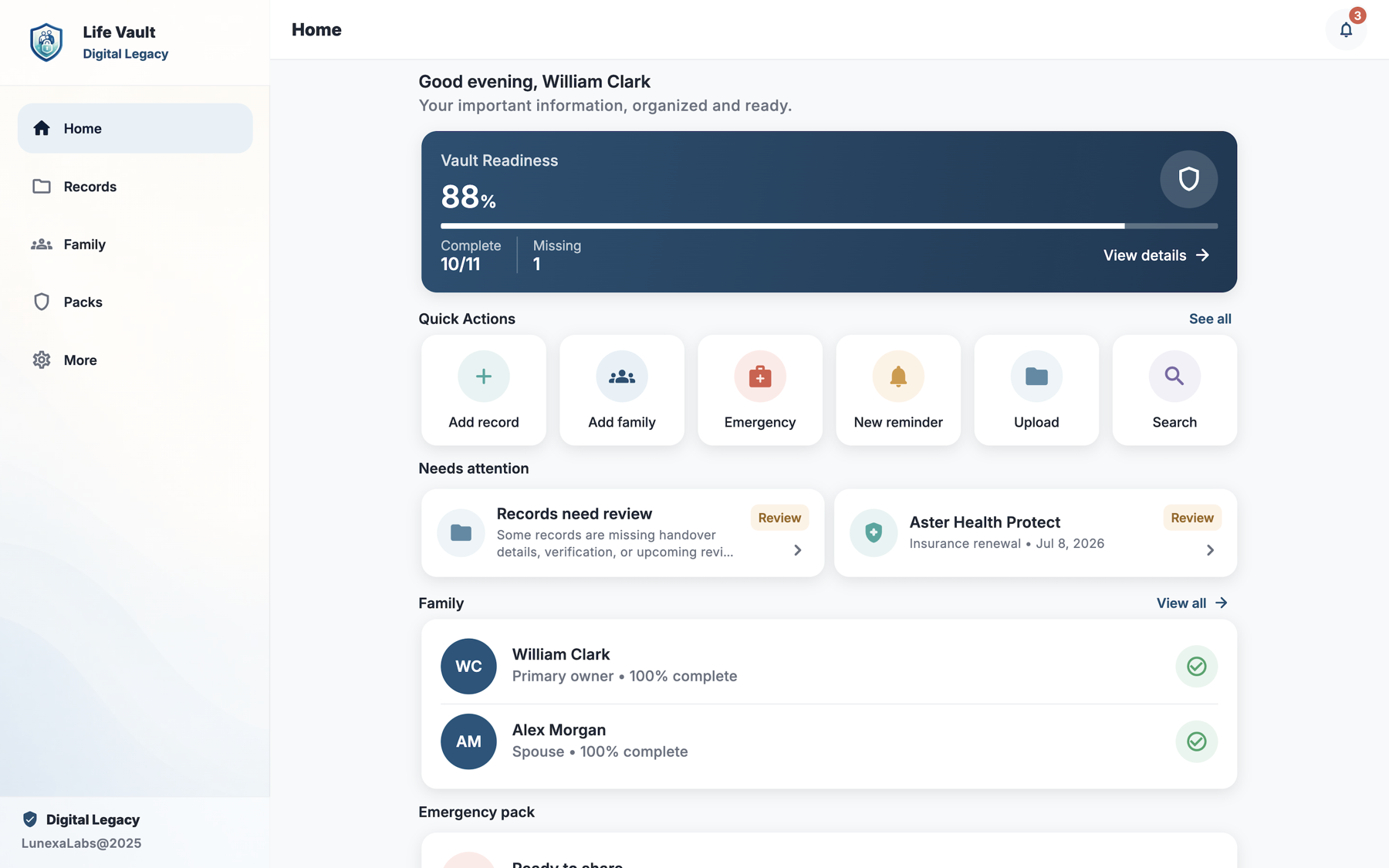This screenshot has width=1389, height=868.
Task: Go to Home in the sidebar
Action: click(x=135, y=128)
